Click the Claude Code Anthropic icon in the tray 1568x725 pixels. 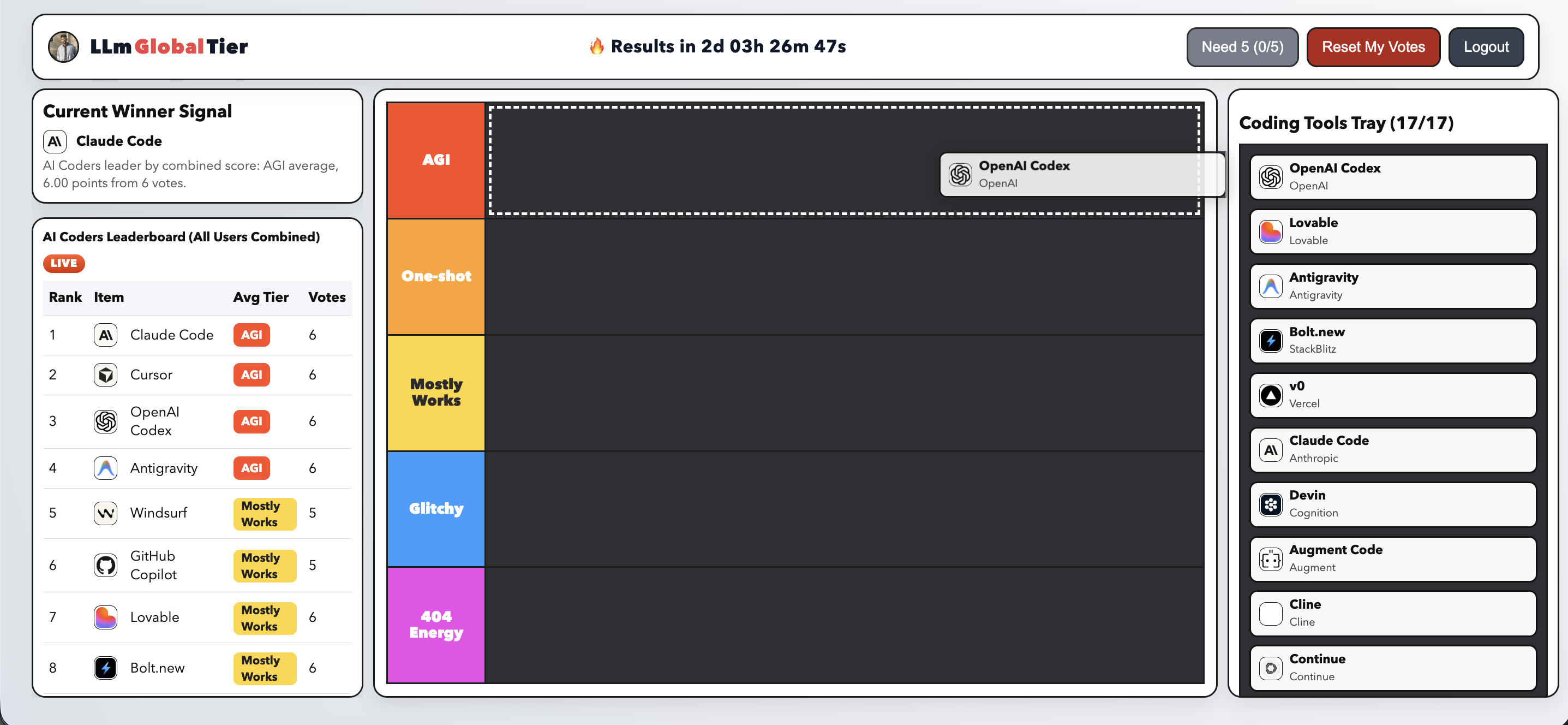1271,450
